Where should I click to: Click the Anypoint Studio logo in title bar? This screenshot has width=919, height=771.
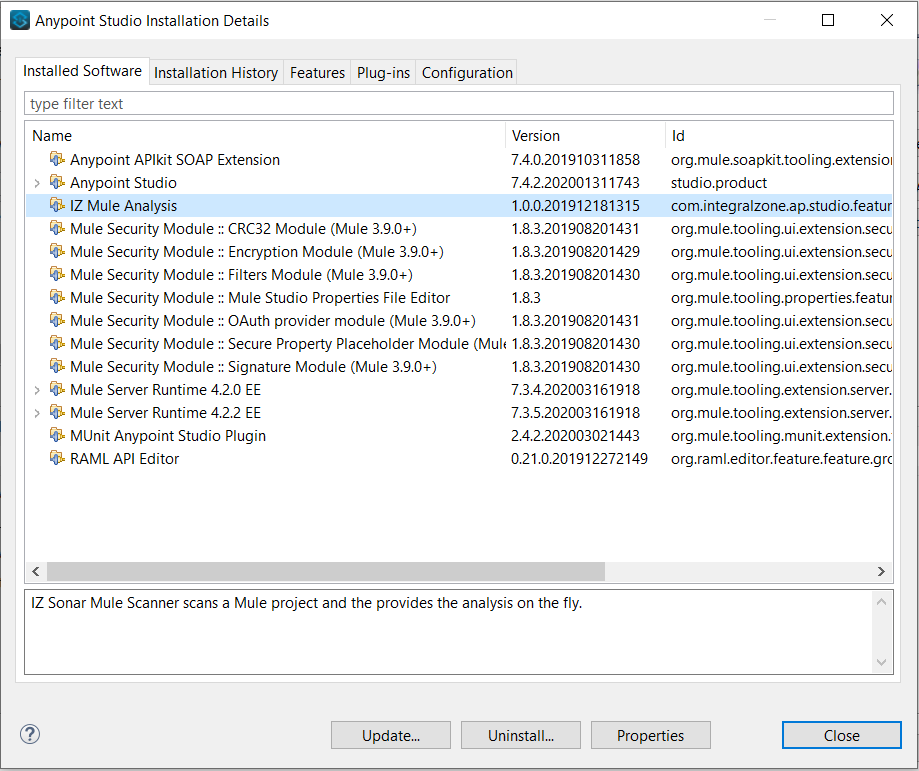click(20, 20)
